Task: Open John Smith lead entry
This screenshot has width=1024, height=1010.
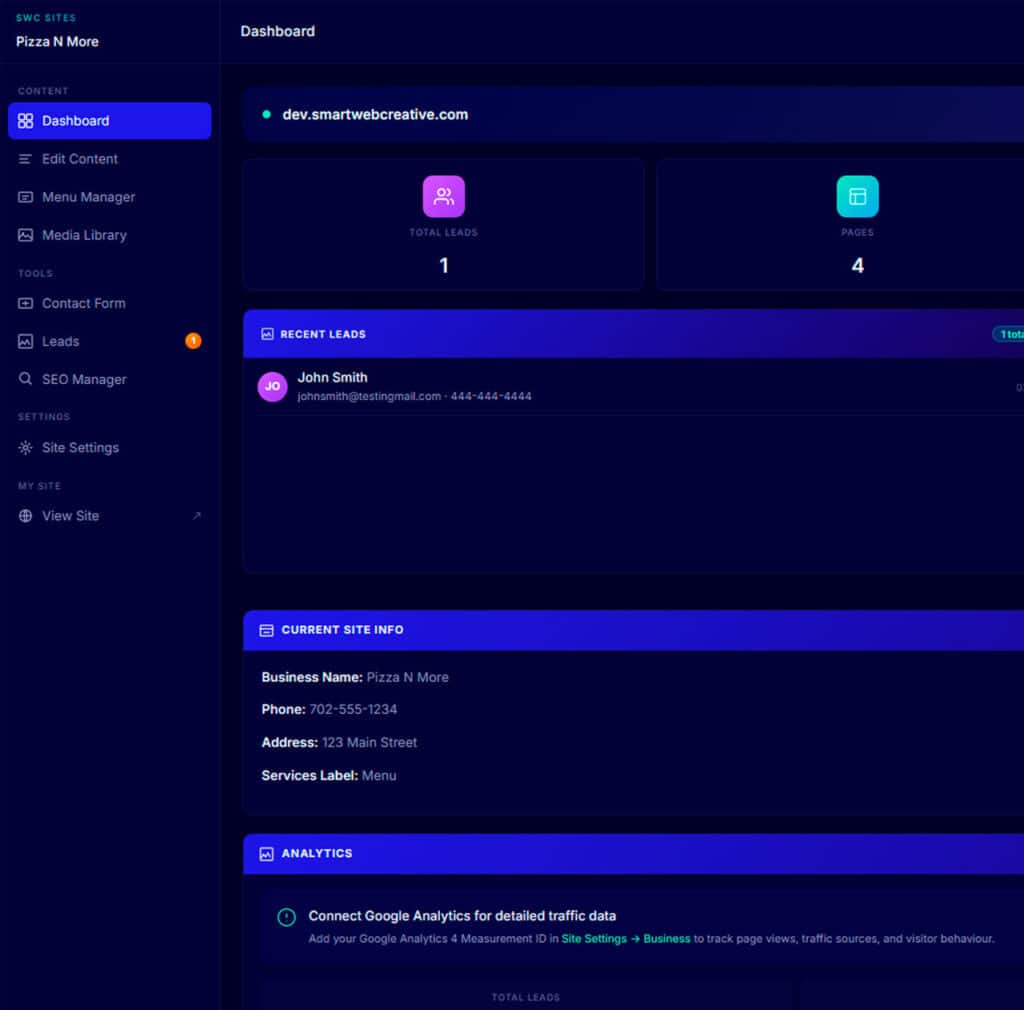Action: (x=333, y=378)
